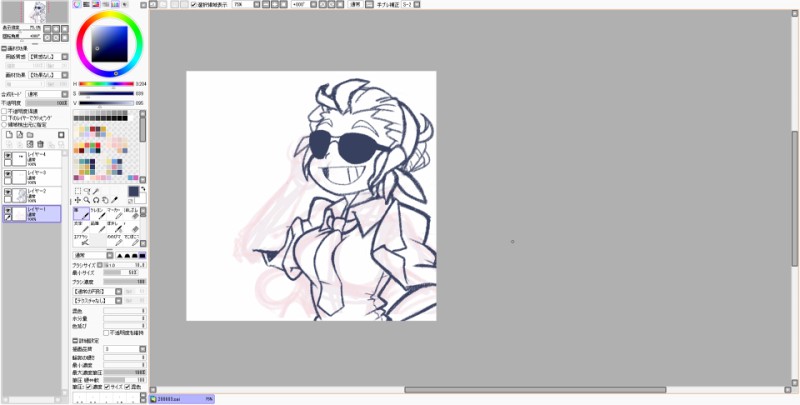
Task: Select the rectangular selection tool
Action: pos(78,191)
